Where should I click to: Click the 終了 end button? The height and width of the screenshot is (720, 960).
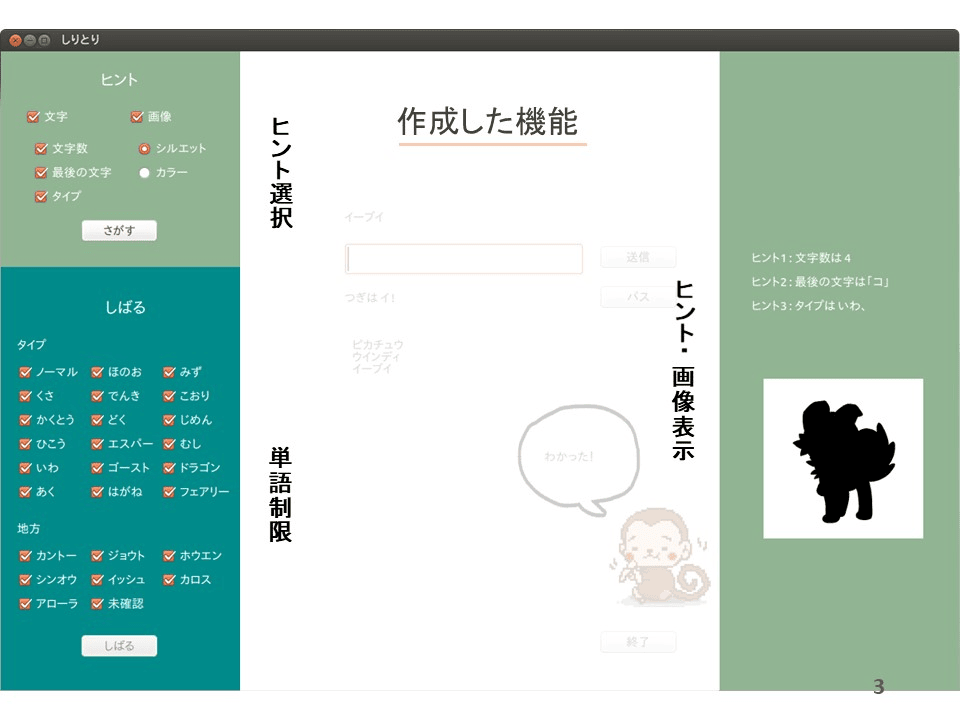(x=638, y=642)
